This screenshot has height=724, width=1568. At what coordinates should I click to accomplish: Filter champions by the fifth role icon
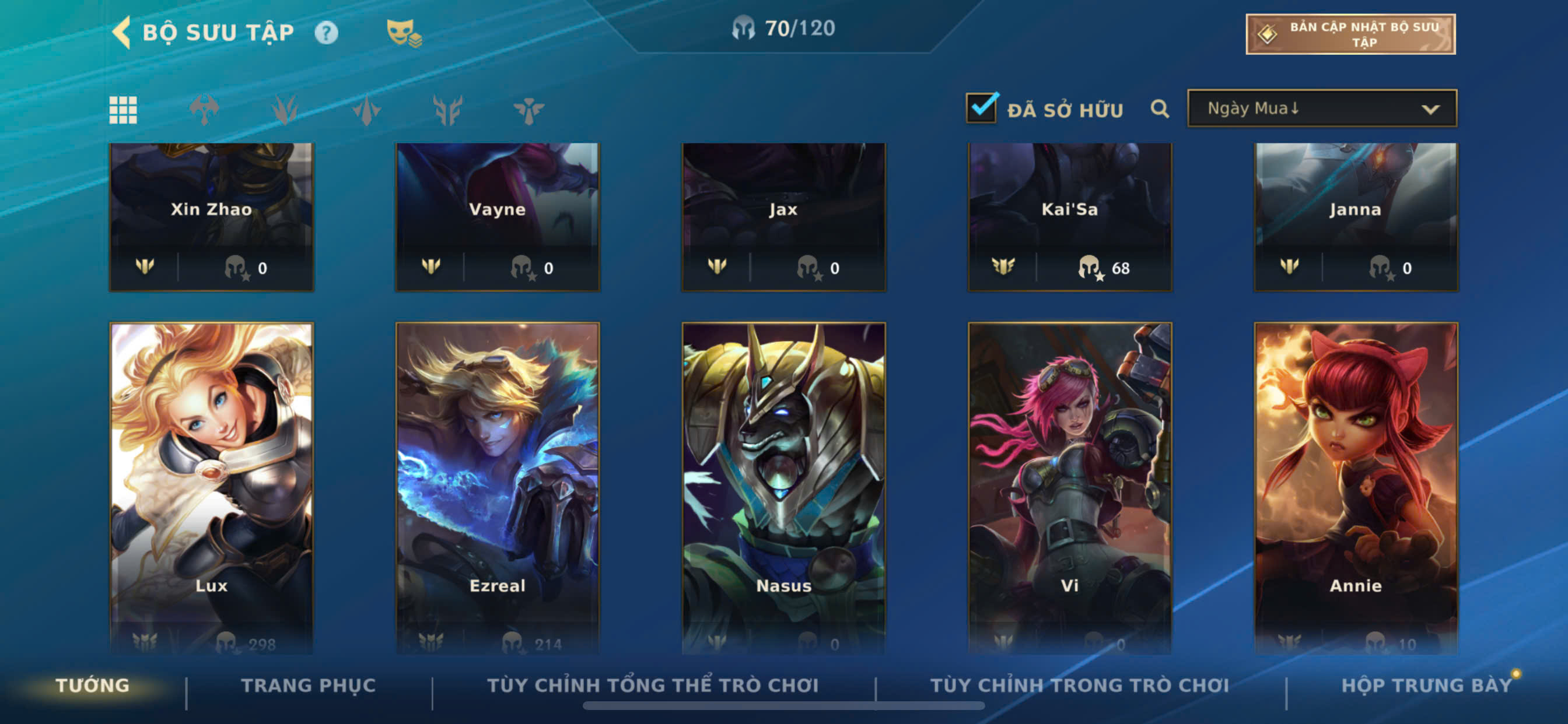pos(447,110)
